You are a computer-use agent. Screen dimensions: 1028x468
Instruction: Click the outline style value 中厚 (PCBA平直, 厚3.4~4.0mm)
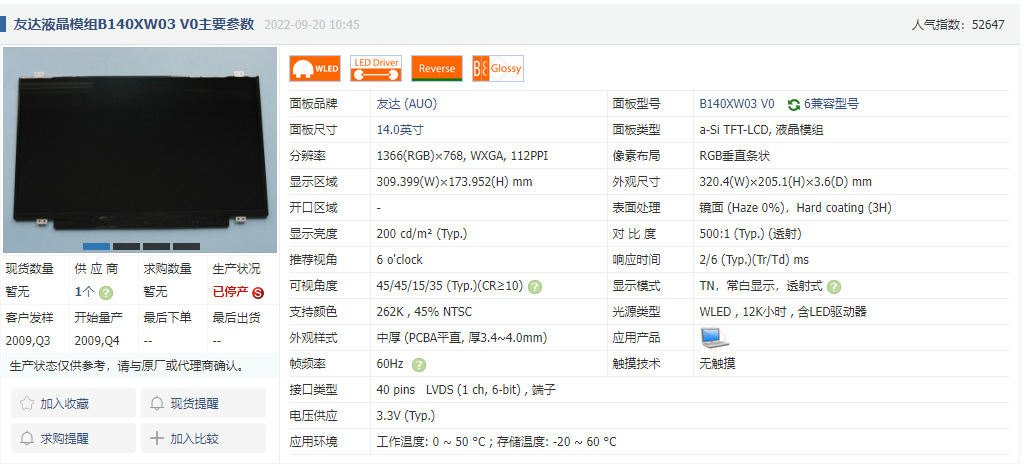pyautogui.click(x=462, y=338)
